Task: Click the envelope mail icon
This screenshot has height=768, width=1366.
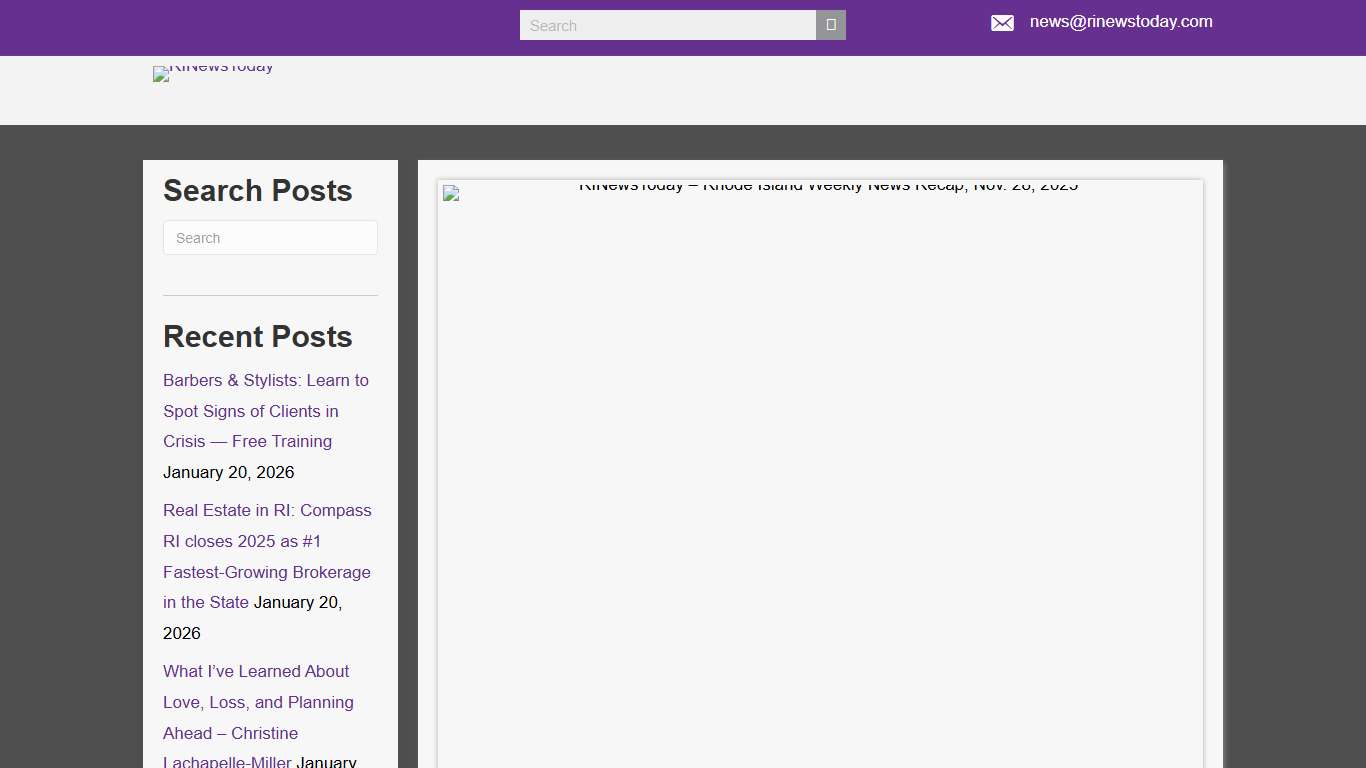Action: tap(1002, 23)
